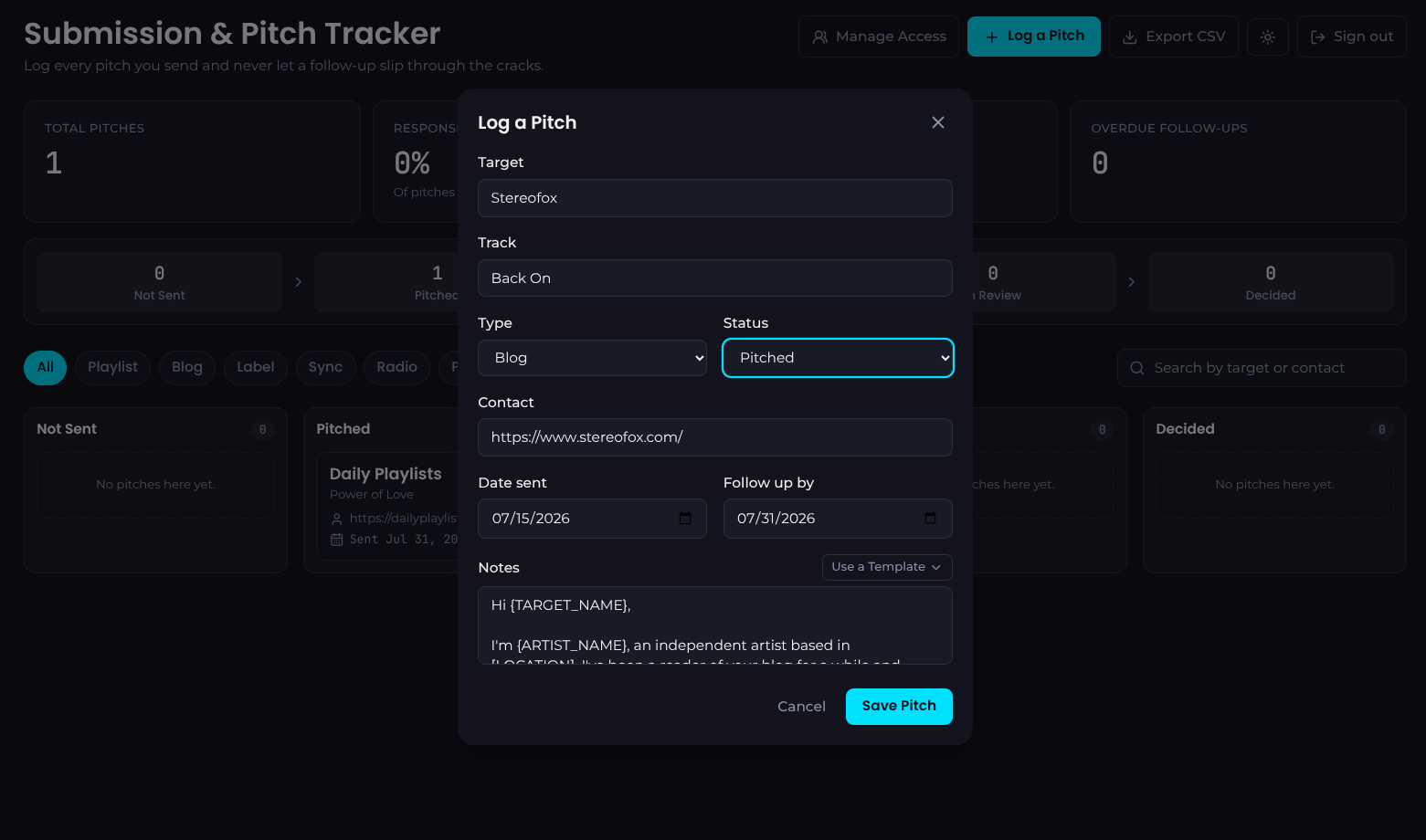Screen dimensions: 1426x840
Task: Click the Power of Love track text
Action: 372,495
